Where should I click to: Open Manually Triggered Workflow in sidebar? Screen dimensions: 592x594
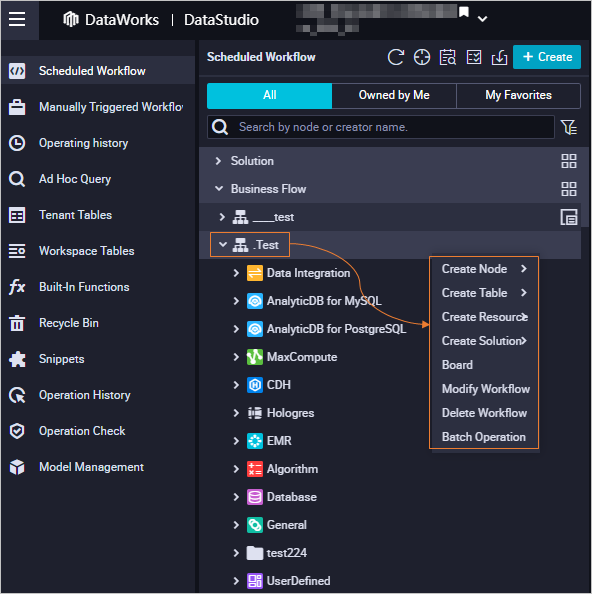98,107
